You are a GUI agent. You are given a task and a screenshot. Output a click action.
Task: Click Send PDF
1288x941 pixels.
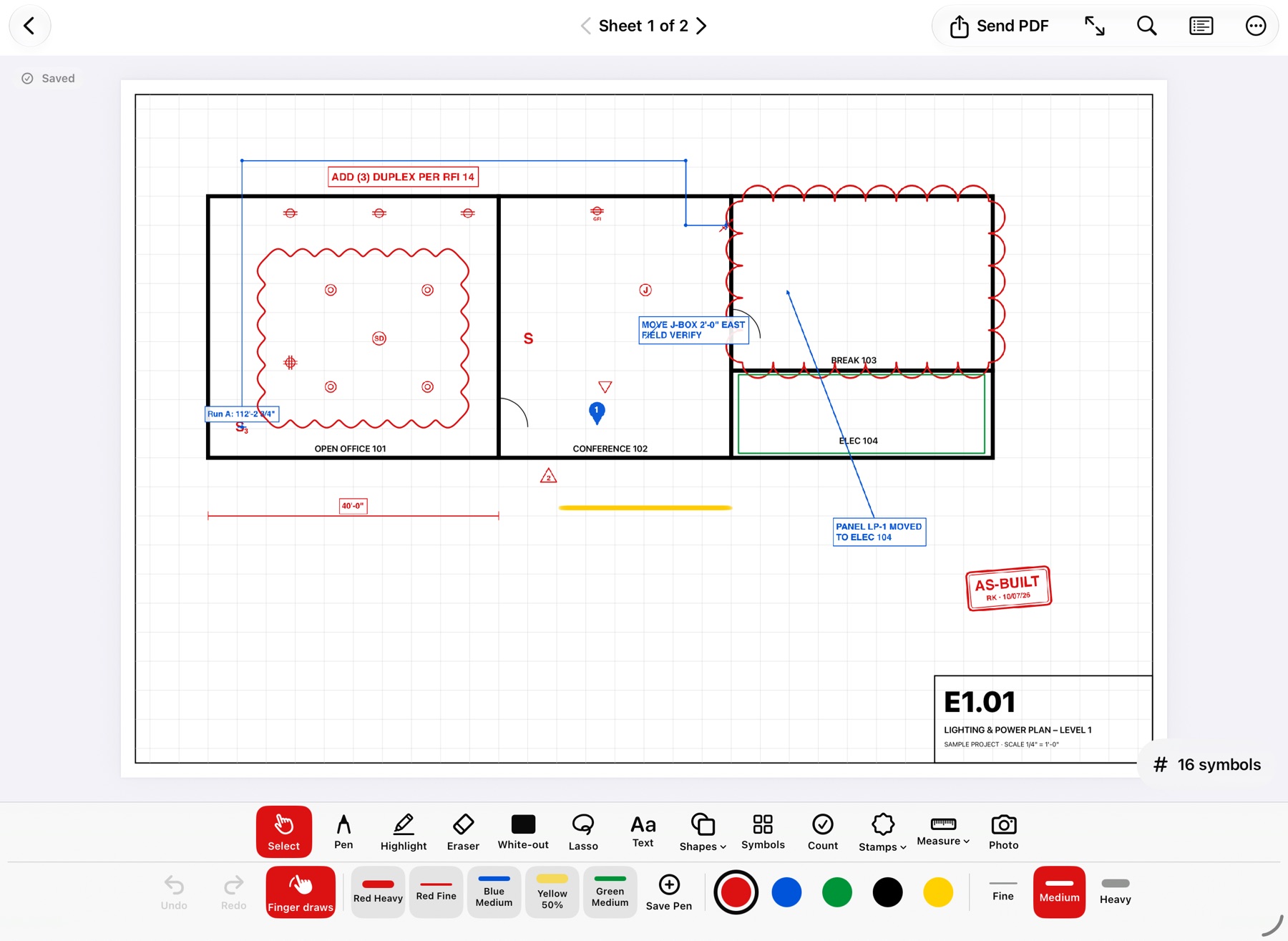click(999, 26)
